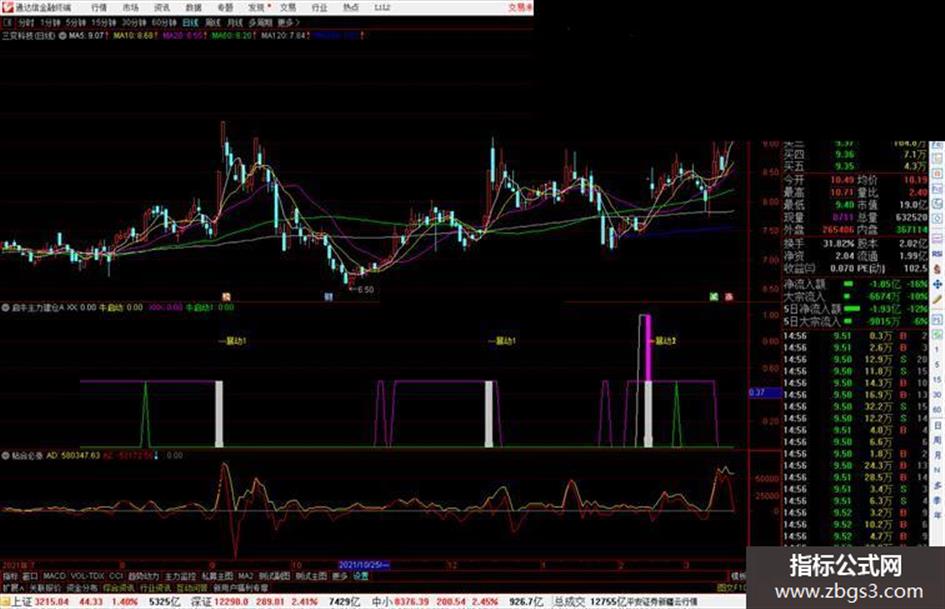The width and height of the screenshot is (945, 609).
Task: Select the 窗口 tab in the bottom bar
Action: pos(30,576)
